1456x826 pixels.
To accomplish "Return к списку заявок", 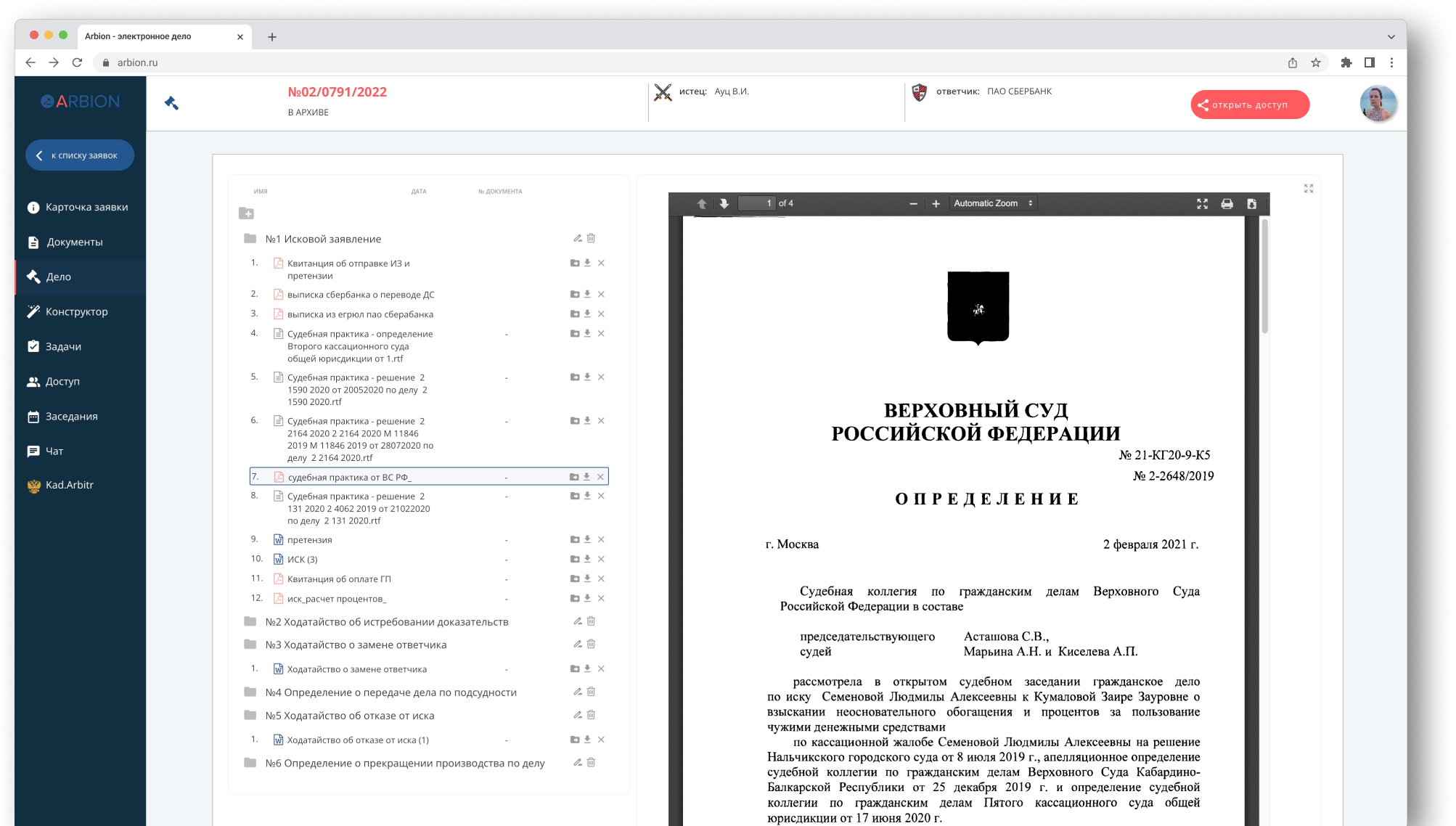I will (x=80, y=155).
